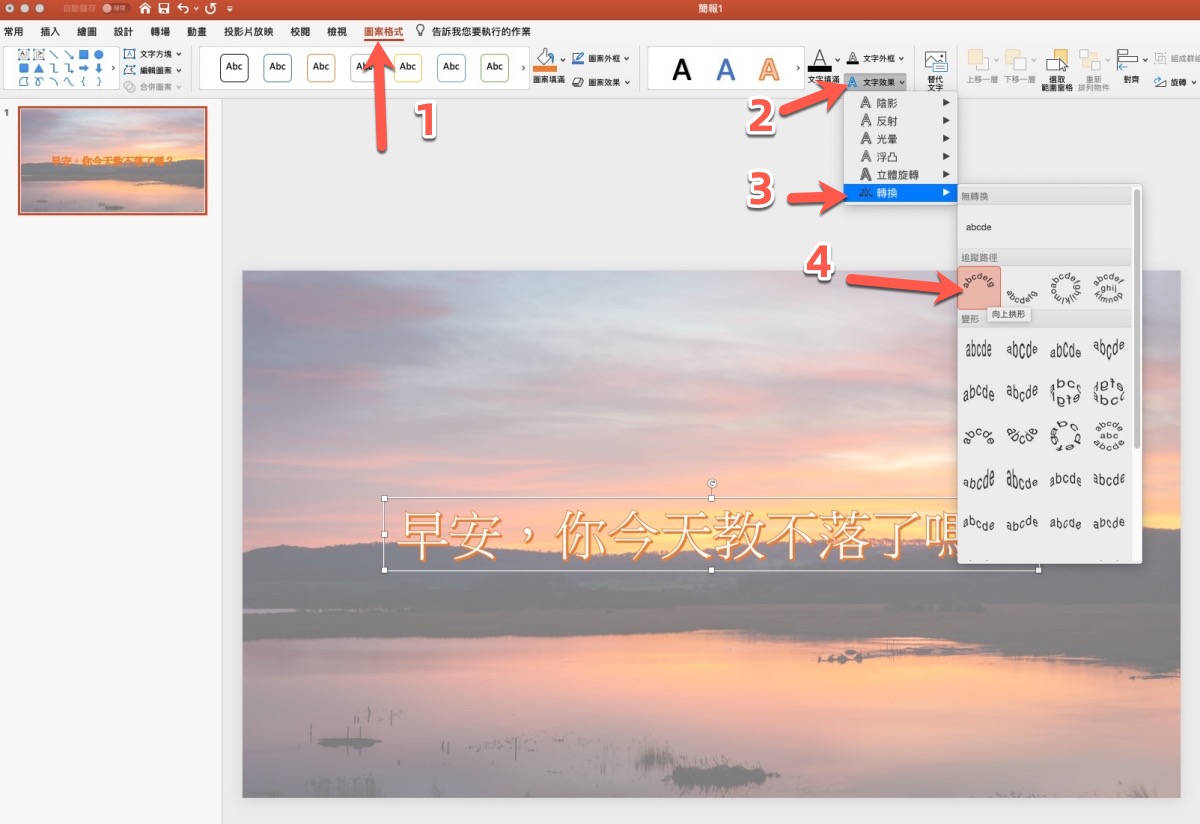Select the 向上拱形 arch-up transform
This screenshot has width=1200, height=824.
(x=979, y=287)
